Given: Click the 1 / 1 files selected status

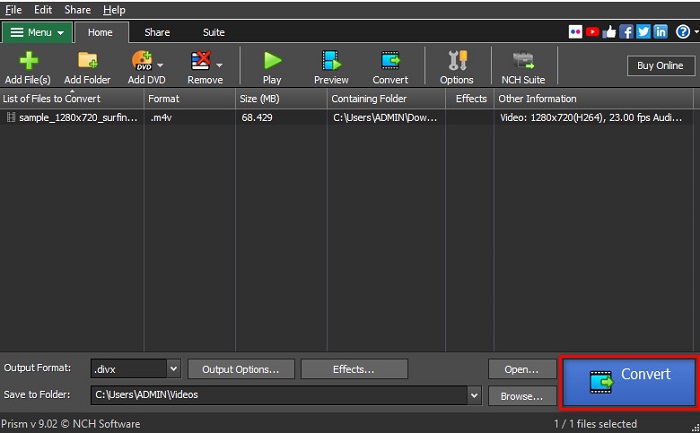Looking at the screenshot, I should (x=595, y=424).
